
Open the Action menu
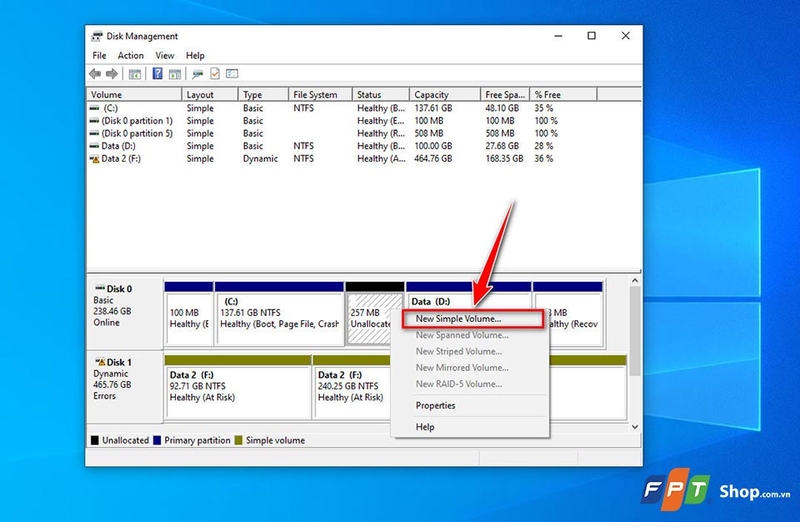[x=131, y=55]
